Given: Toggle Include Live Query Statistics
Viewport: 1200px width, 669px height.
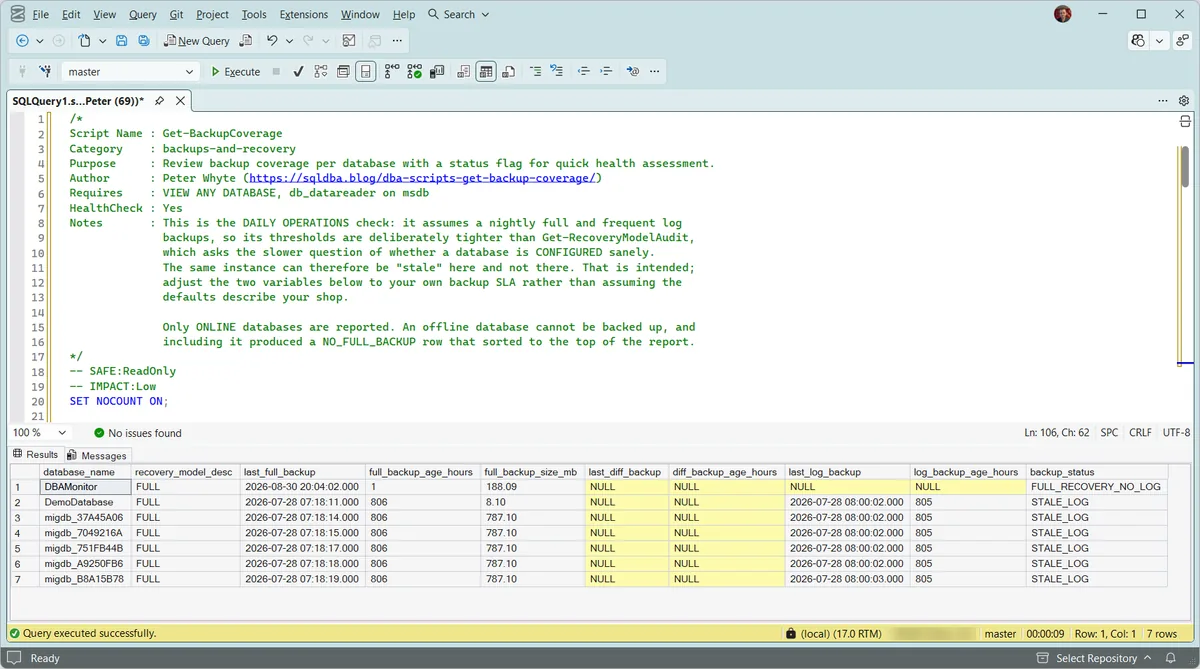Looking at the screenshot, I should [x=414, y=72].
